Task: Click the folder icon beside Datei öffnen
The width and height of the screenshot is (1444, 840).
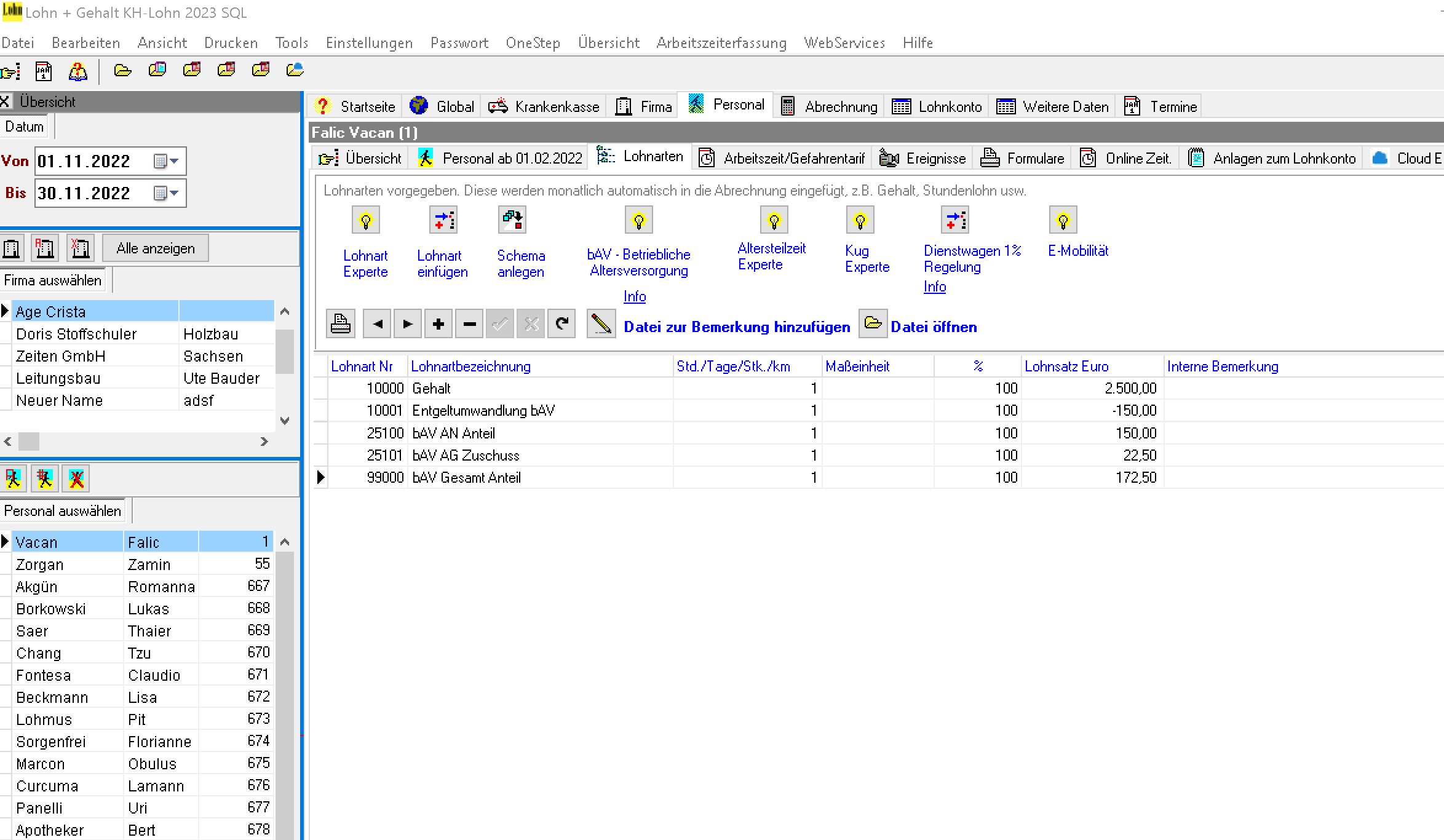Action: pyautogui.click(x=873, y=323)
